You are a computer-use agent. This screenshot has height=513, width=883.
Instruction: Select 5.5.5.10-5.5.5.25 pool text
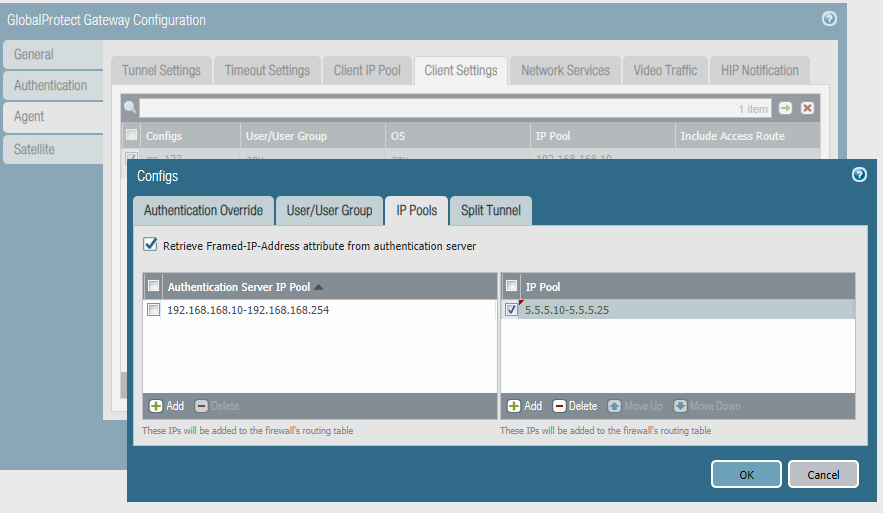567,310
